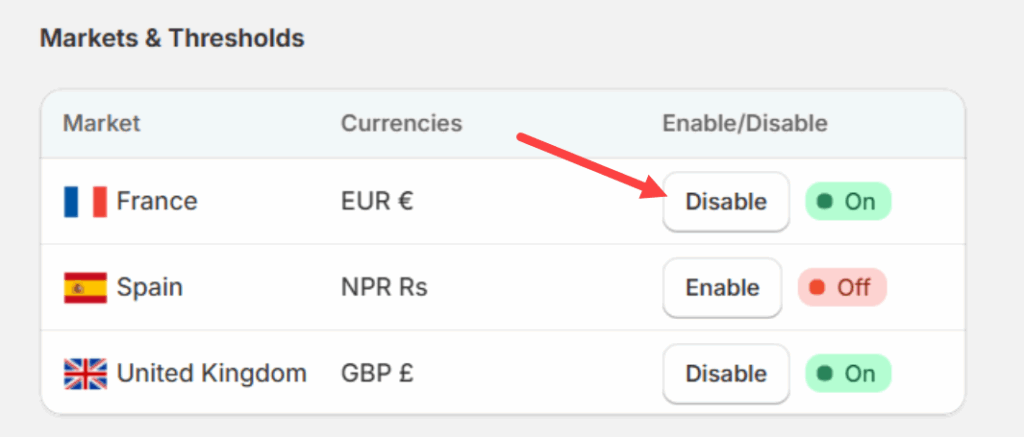Click the GBP £ currency cell
1024x437 pixels.
378,374
